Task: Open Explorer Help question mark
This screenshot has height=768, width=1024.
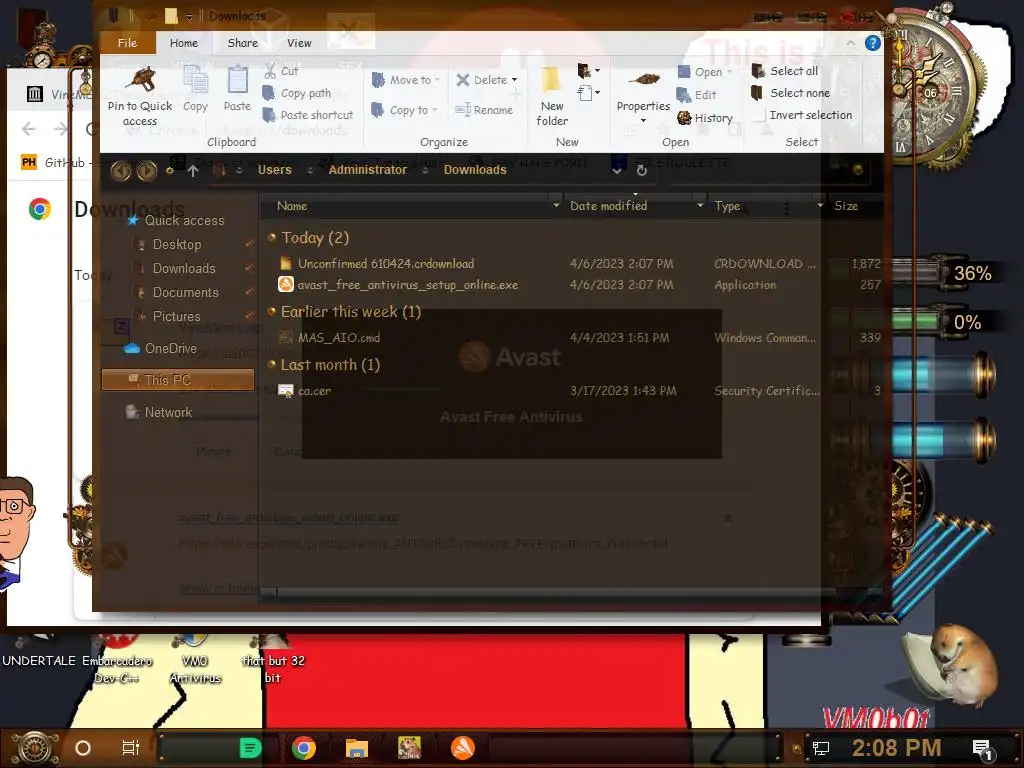Action: pos(872,43)
